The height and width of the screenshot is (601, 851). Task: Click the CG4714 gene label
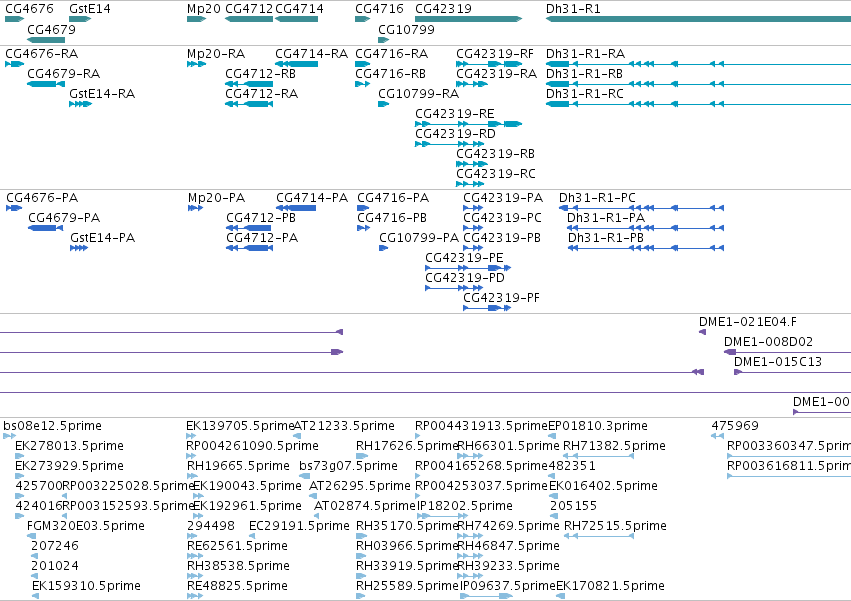300,9
